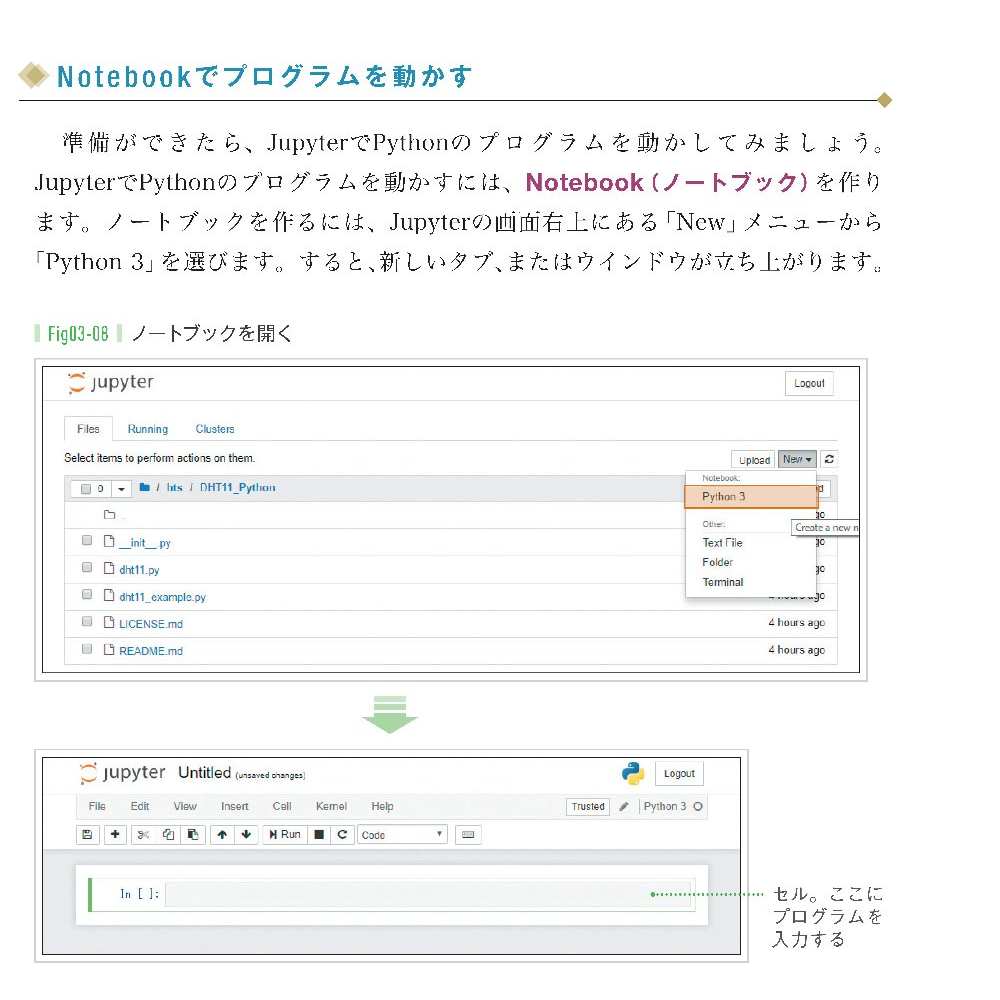Choose Folder from the New menu

pyautogui.click(x=717, y=562)
